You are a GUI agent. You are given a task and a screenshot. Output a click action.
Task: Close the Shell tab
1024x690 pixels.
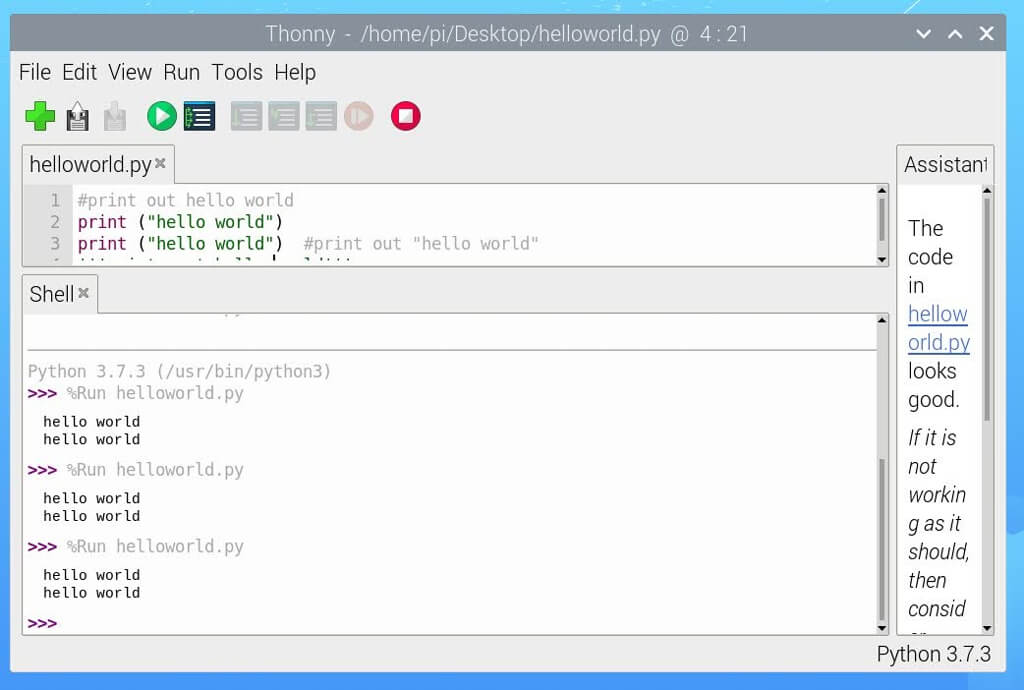(x=84, y=293)
